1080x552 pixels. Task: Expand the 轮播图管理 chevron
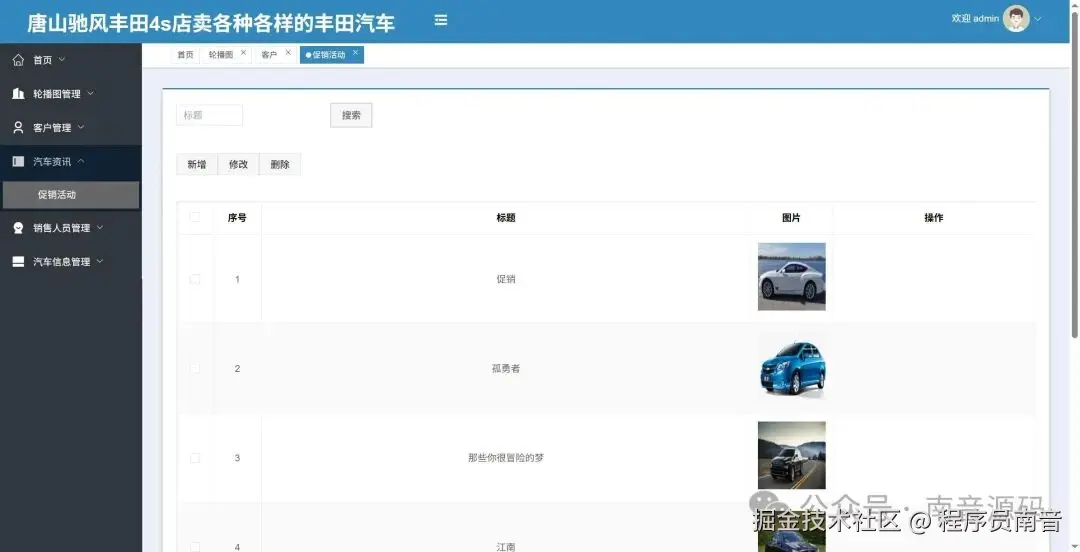click(x=90, y=94)
